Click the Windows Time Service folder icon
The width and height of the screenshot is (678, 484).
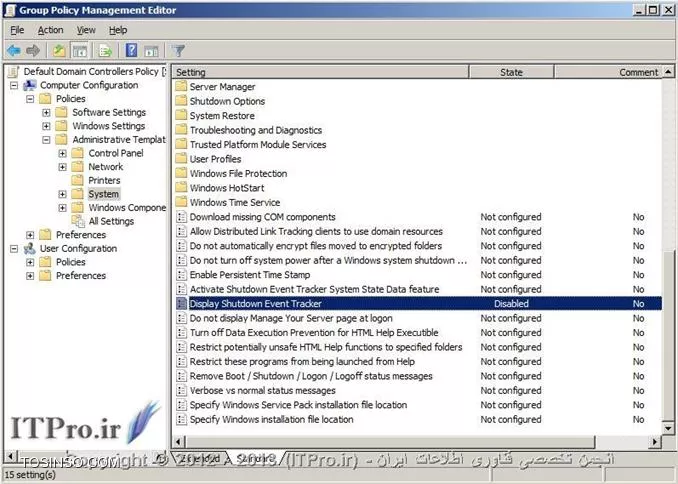coord(181,202)
